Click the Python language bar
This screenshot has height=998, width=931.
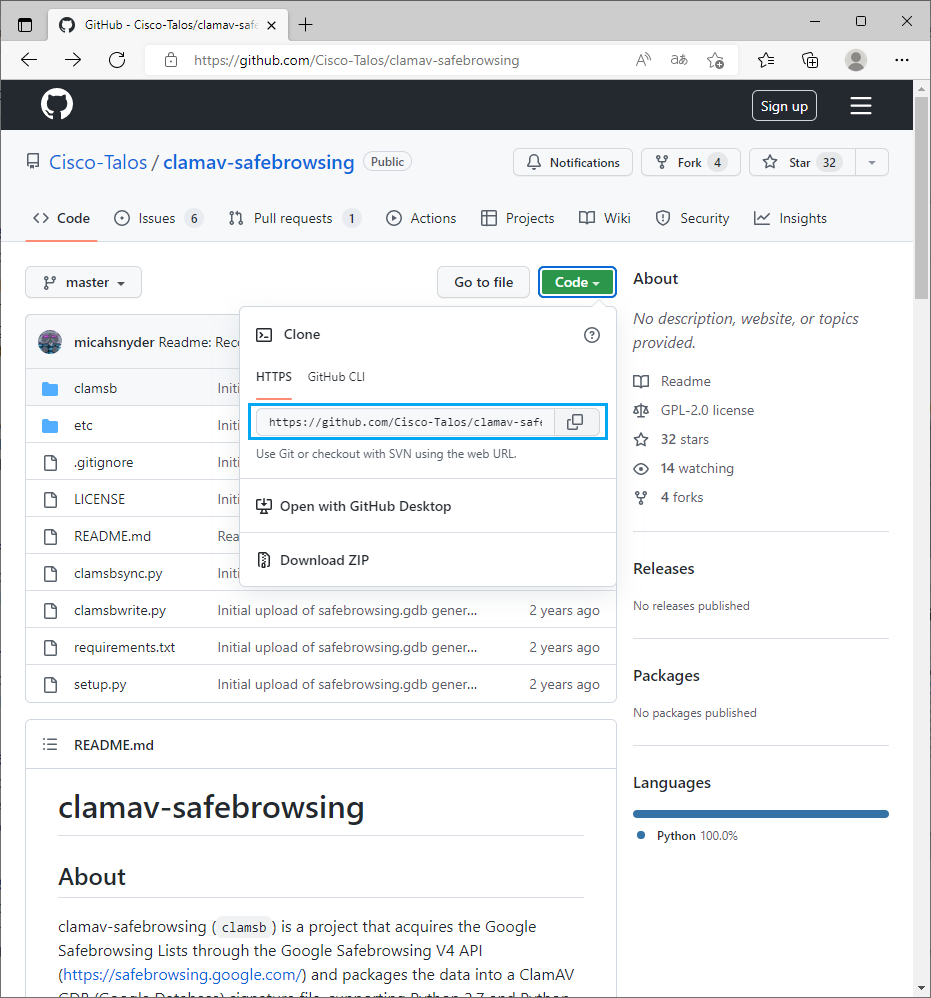760,814
